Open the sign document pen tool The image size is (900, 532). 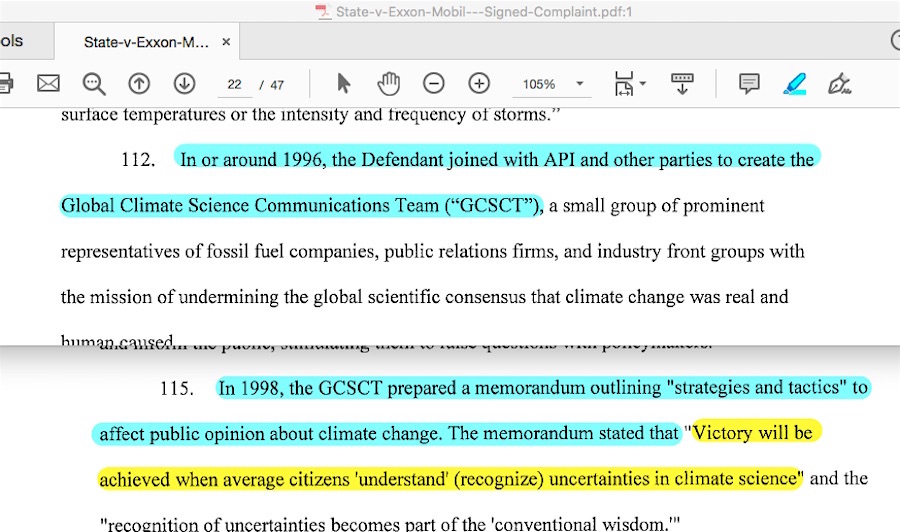[x=840, y=83]
